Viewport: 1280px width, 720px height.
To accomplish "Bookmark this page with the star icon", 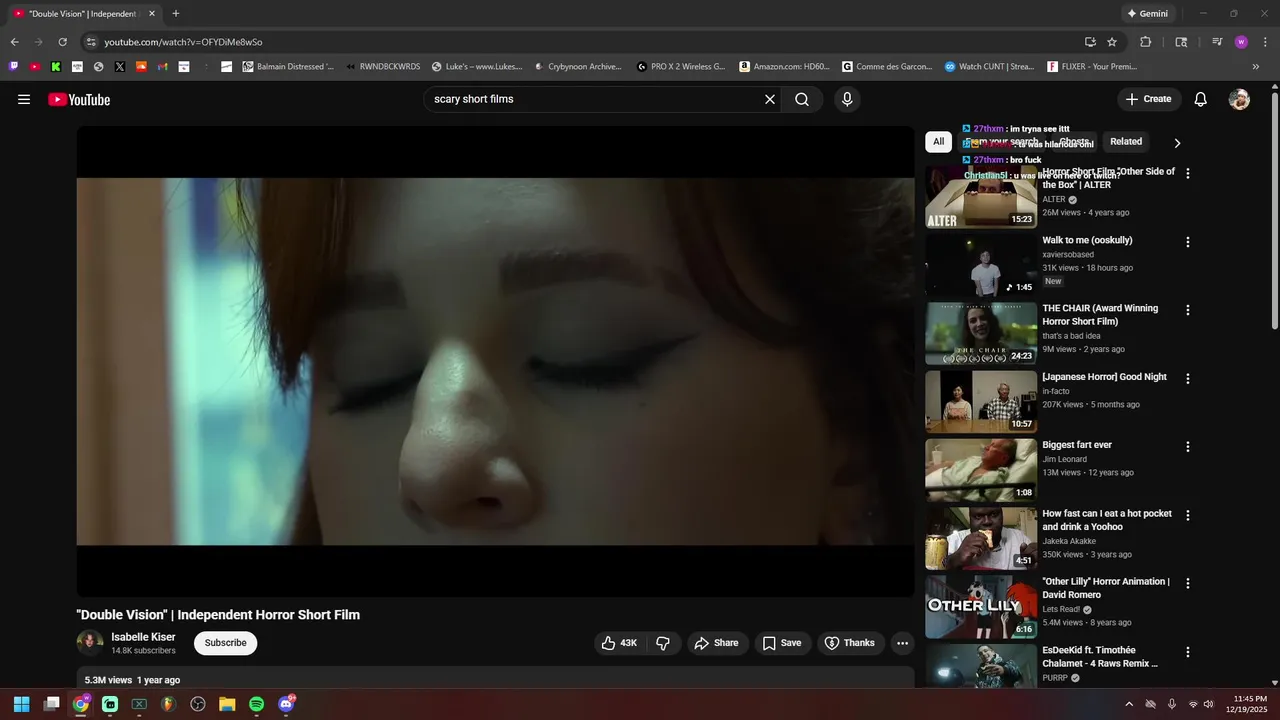I will [1112, 42].
